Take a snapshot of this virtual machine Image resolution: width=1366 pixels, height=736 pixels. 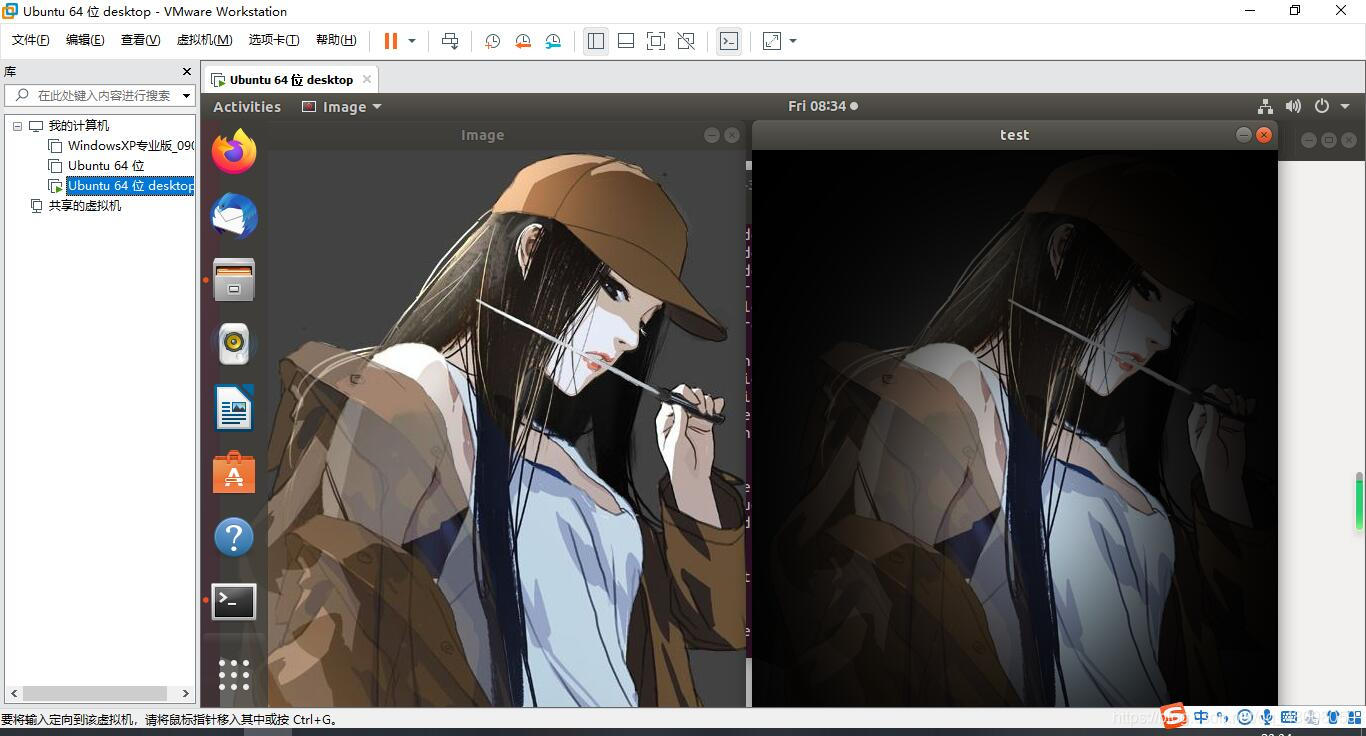(x=492, y=41)
